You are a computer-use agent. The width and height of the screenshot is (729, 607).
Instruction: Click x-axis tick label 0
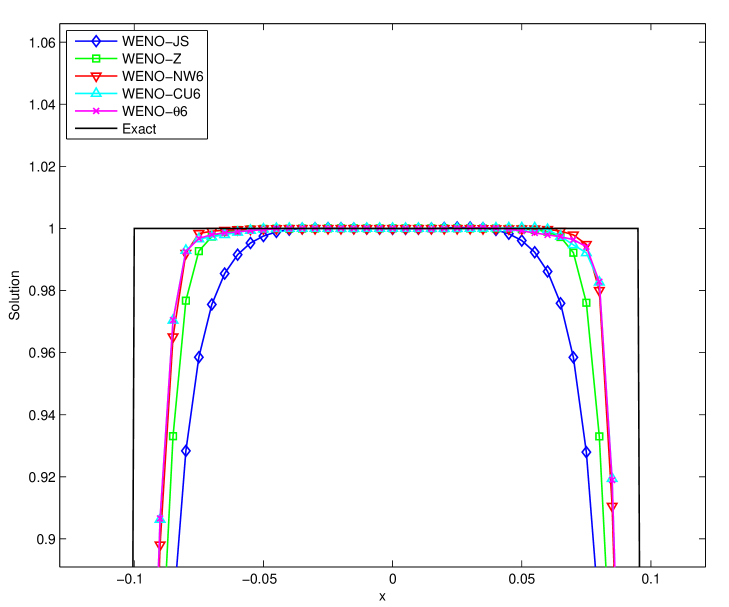[x=393, y=579]
